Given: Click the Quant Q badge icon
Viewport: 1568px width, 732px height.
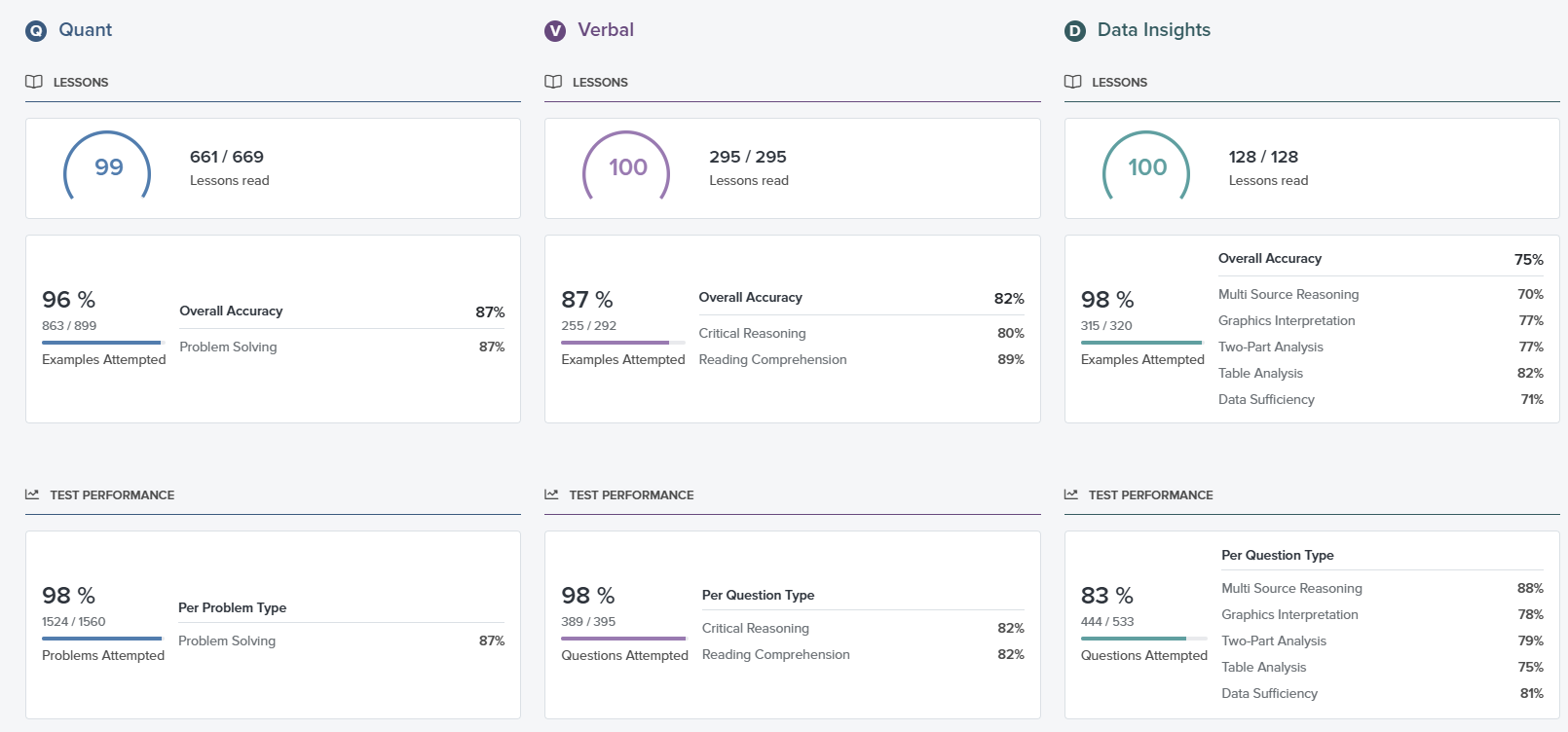Looking at the screenshot, I should (x=36, y=31).
